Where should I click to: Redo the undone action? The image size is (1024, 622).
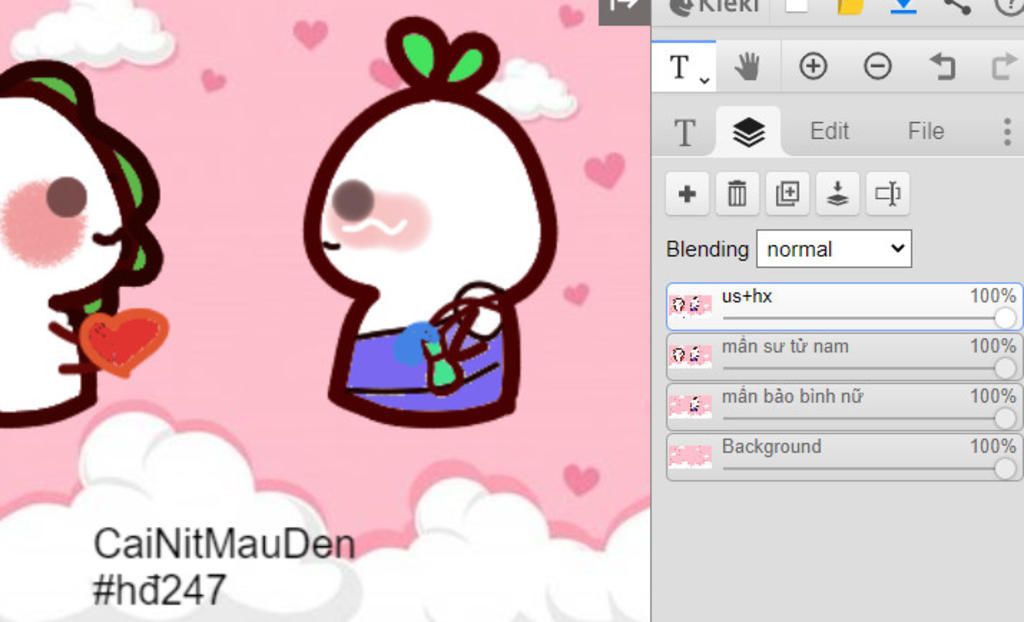pos(1004,67)
